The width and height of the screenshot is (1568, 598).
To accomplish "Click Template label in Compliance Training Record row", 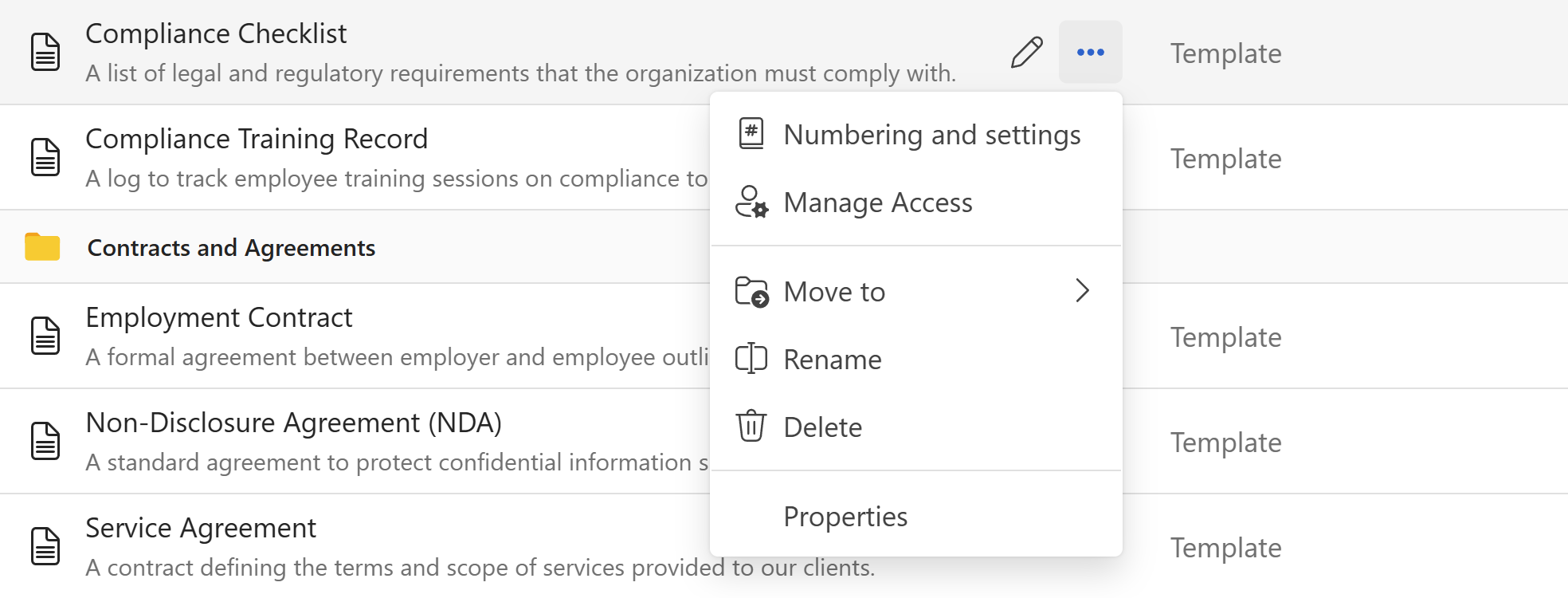I will tap(1225, 159).
